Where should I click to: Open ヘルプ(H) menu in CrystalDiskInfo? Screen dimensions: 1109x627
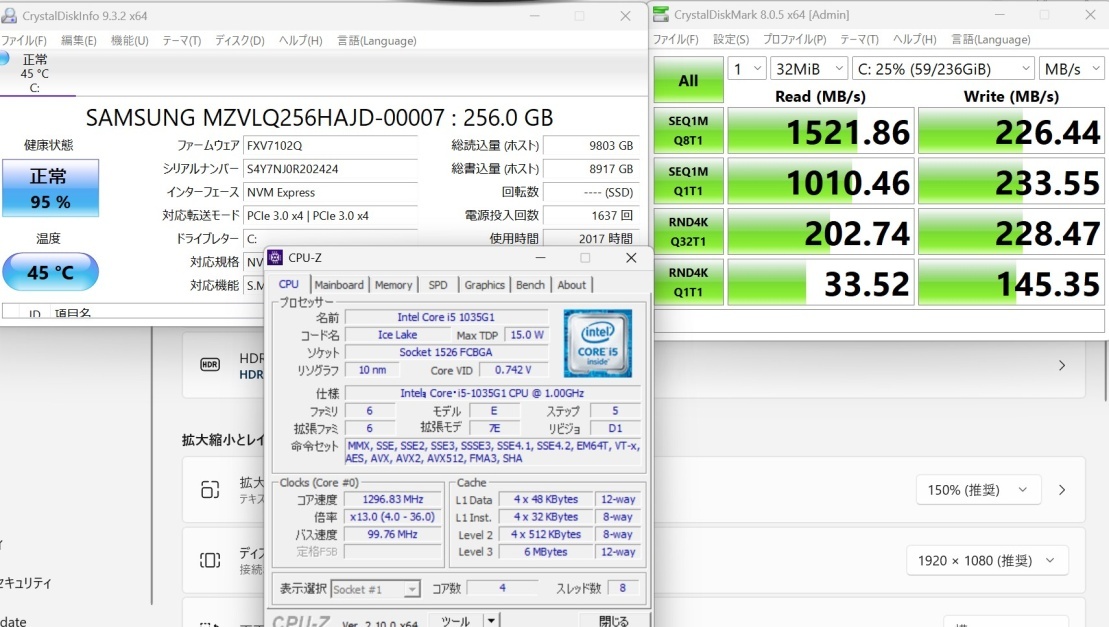[301, 40]
